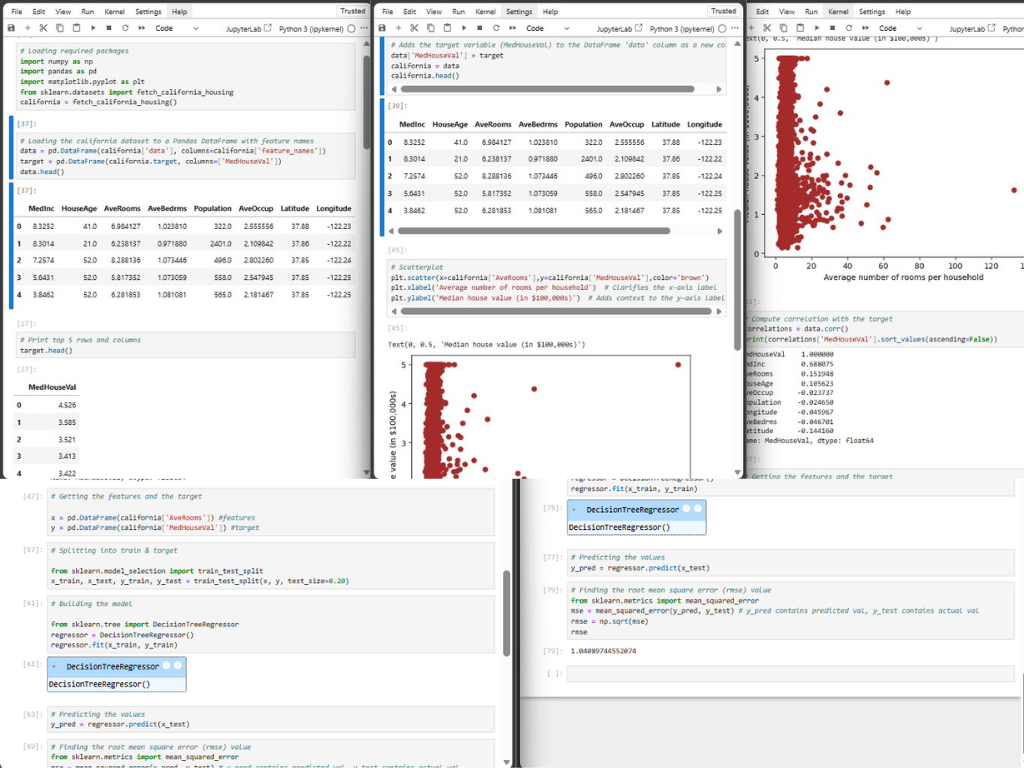Collapse the DecisionTreeRegressor output under cell 75

[574, 509]
